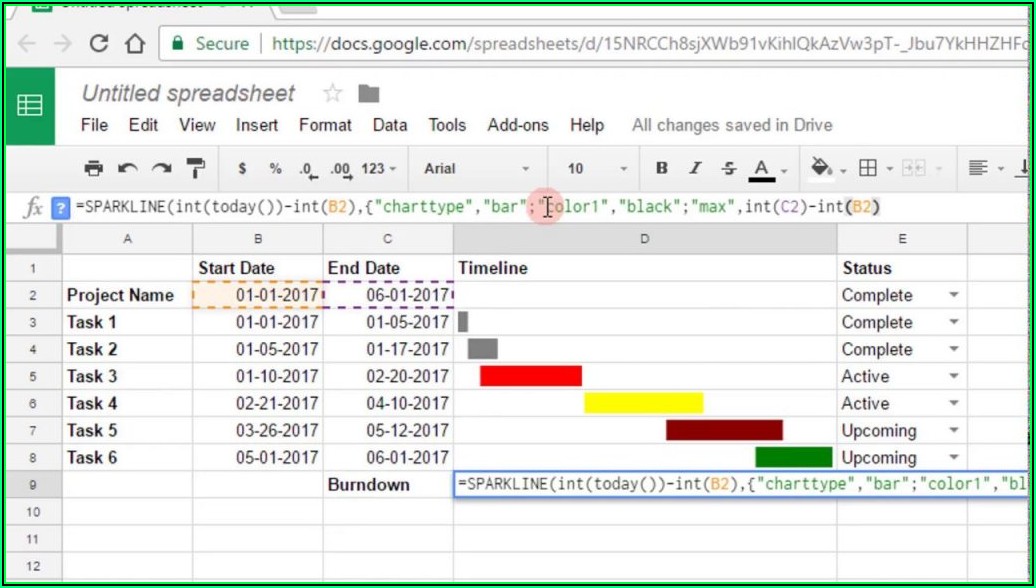Open the move-to-folder icon beside title

pyautogui.click(x=369, y=94)
